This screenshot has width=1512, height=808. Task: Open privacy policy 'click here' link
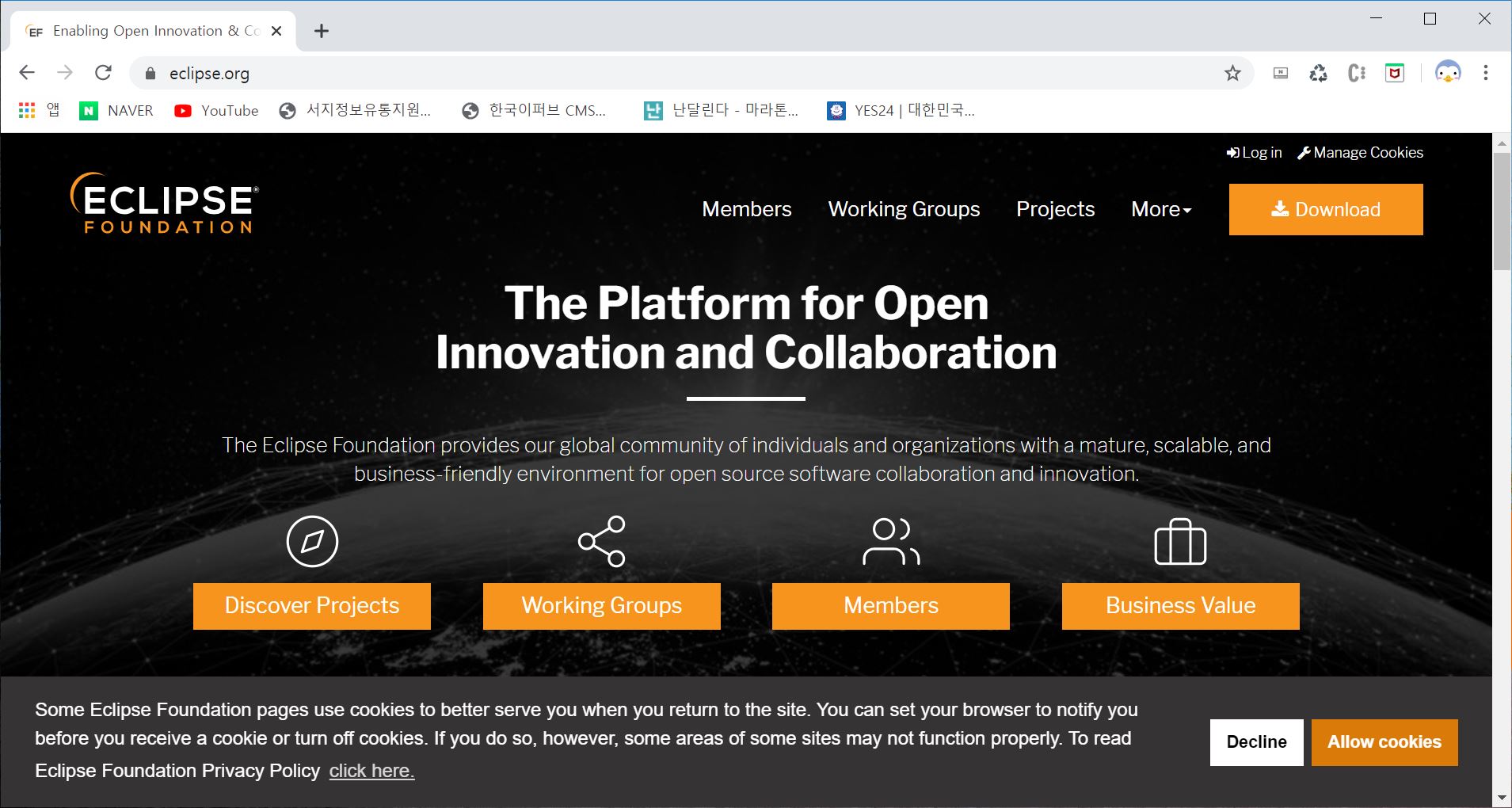click(371, 771)
